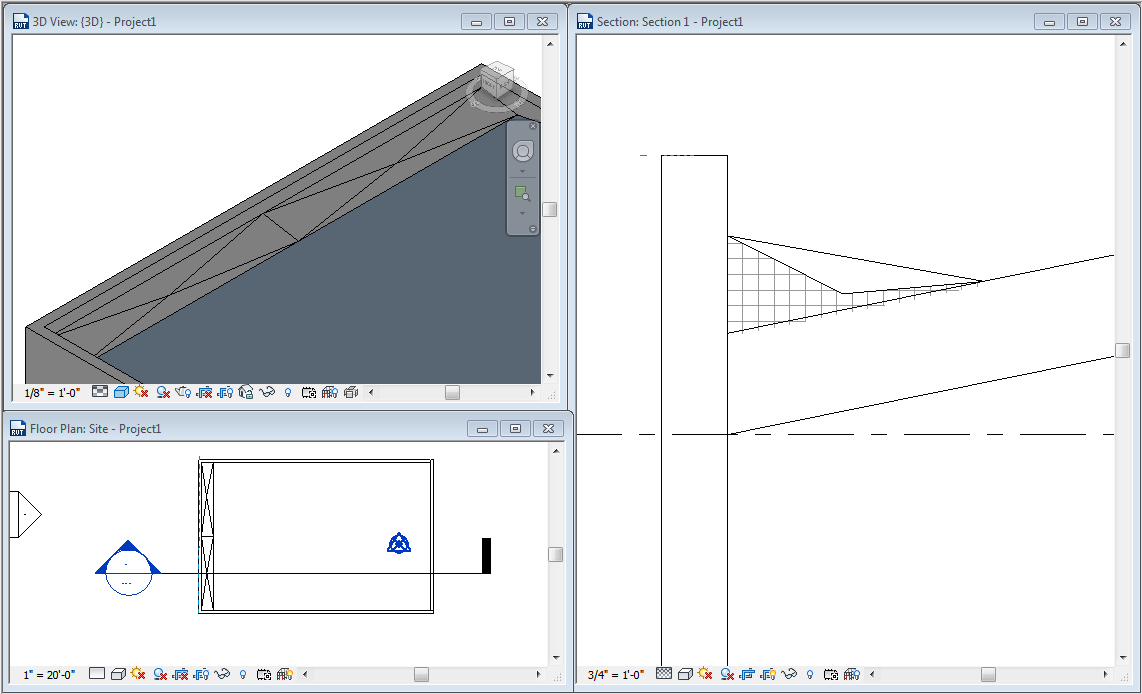The width and height of the screenshot is (1142, 694).
Task: Click the Locked 3D View icon in the 3D view
Action: (x=247, y=392)
